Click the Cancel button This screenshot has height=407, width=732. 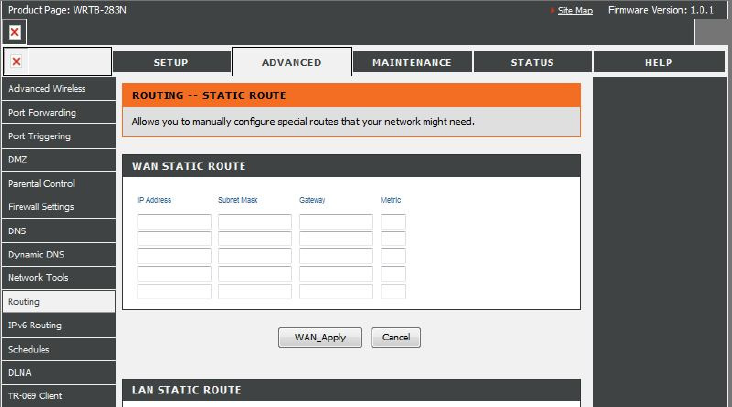tap(396, 337)
